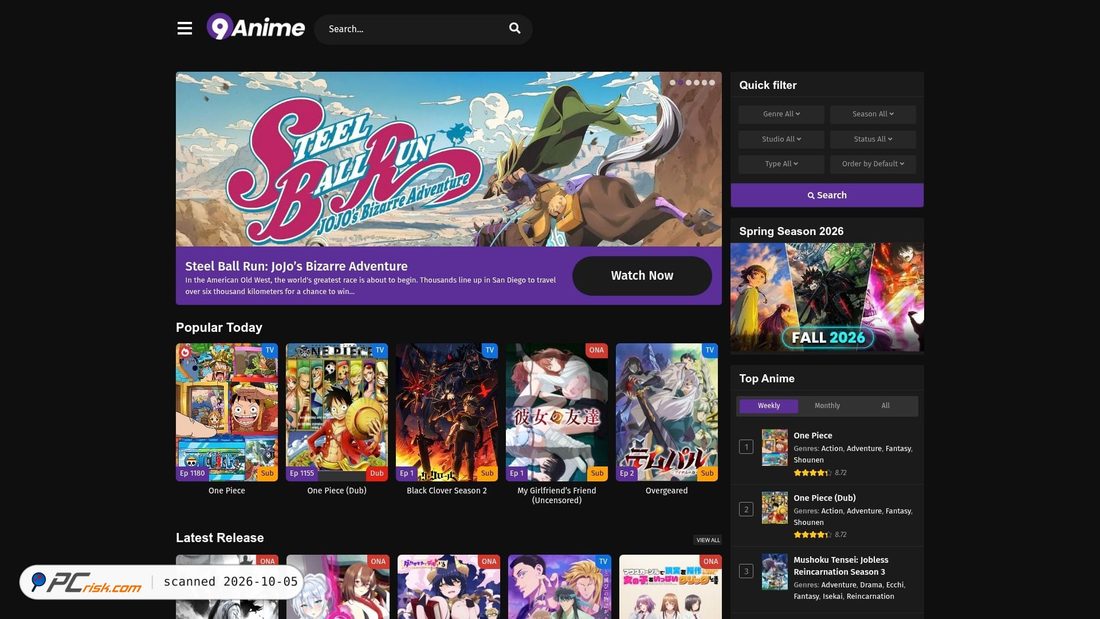Open the One Piece Ep 1180 poster
The width and height of the screenshot is (1100, 619).
pyautogui.click(x=227, y=412)
